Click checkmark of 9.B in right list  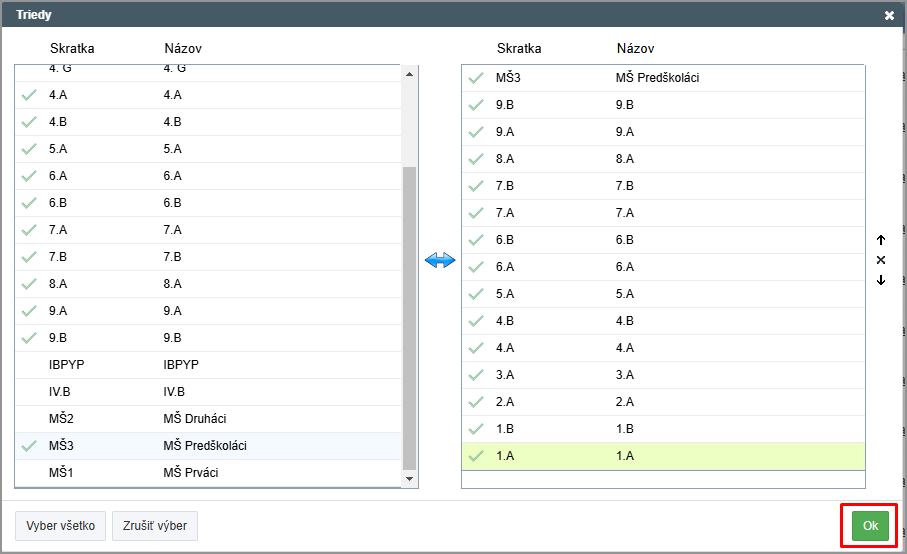pos(476,105)
